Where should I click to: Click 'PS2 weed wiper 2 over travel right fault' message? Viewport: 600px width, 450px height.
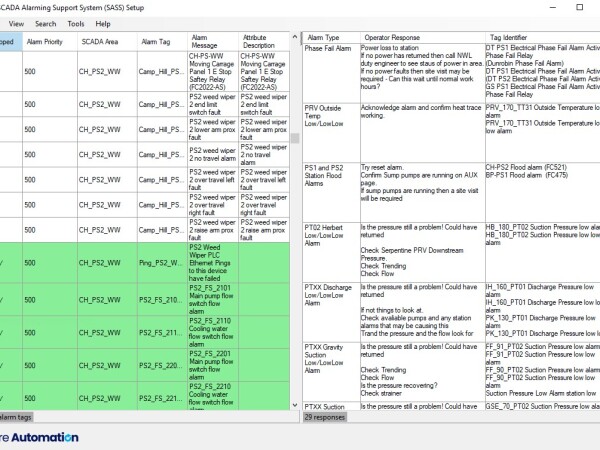coord(213,205)
